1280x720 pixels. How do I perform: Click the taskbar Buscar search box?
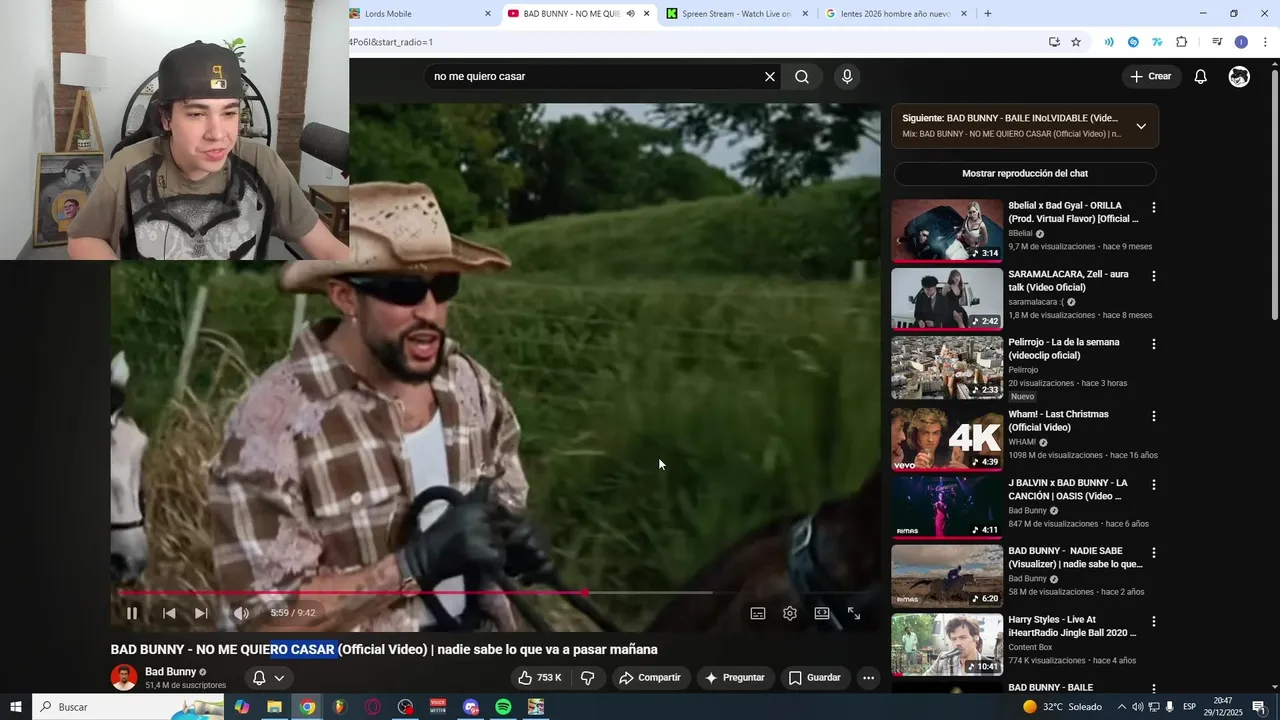click(128, 707)
